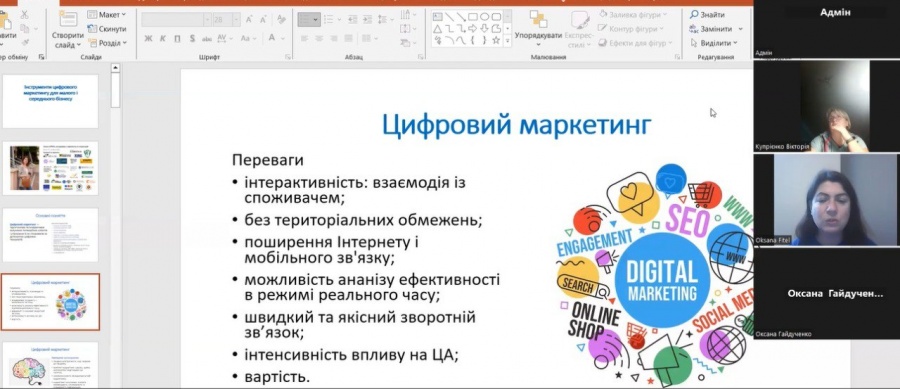Toggle underline П formatting
This screenshot has height=389, width=900.
coord(177,38)
